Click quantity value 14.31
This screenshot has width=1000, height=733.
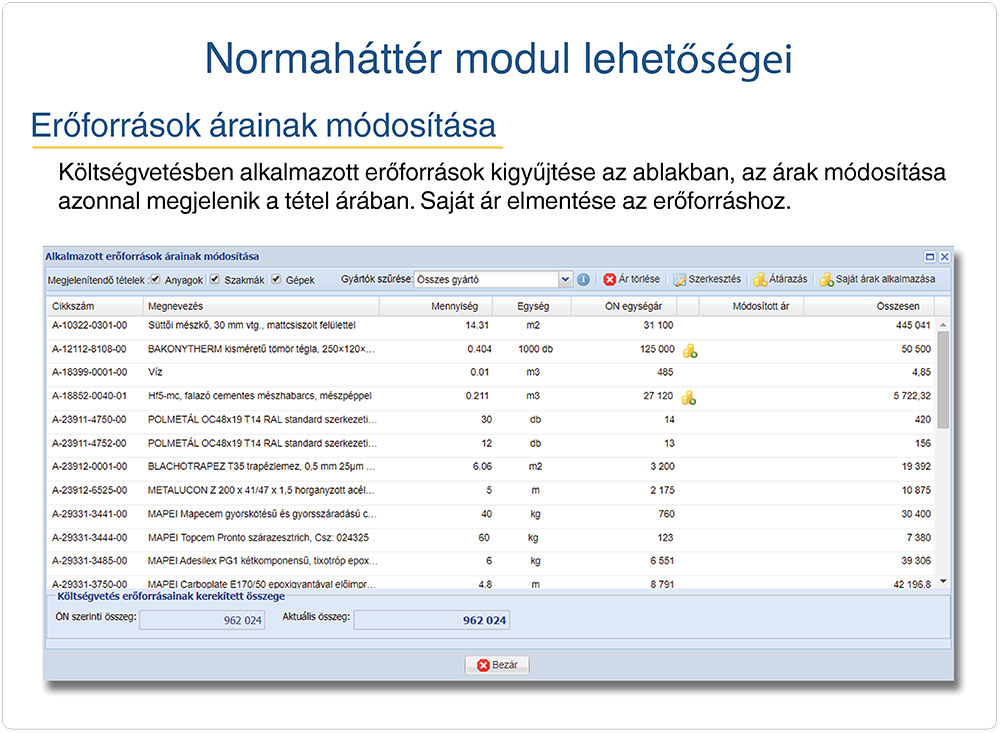click(477, 325)
